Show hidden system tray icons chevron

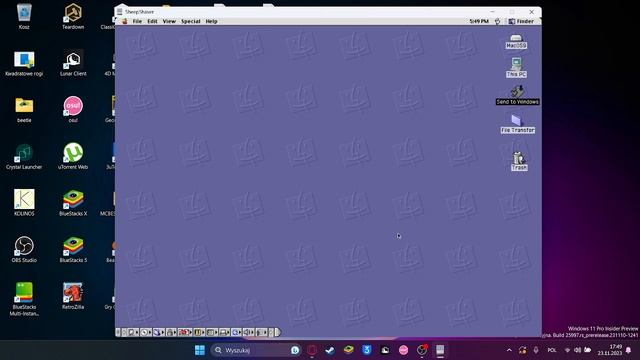click(509, 350)
